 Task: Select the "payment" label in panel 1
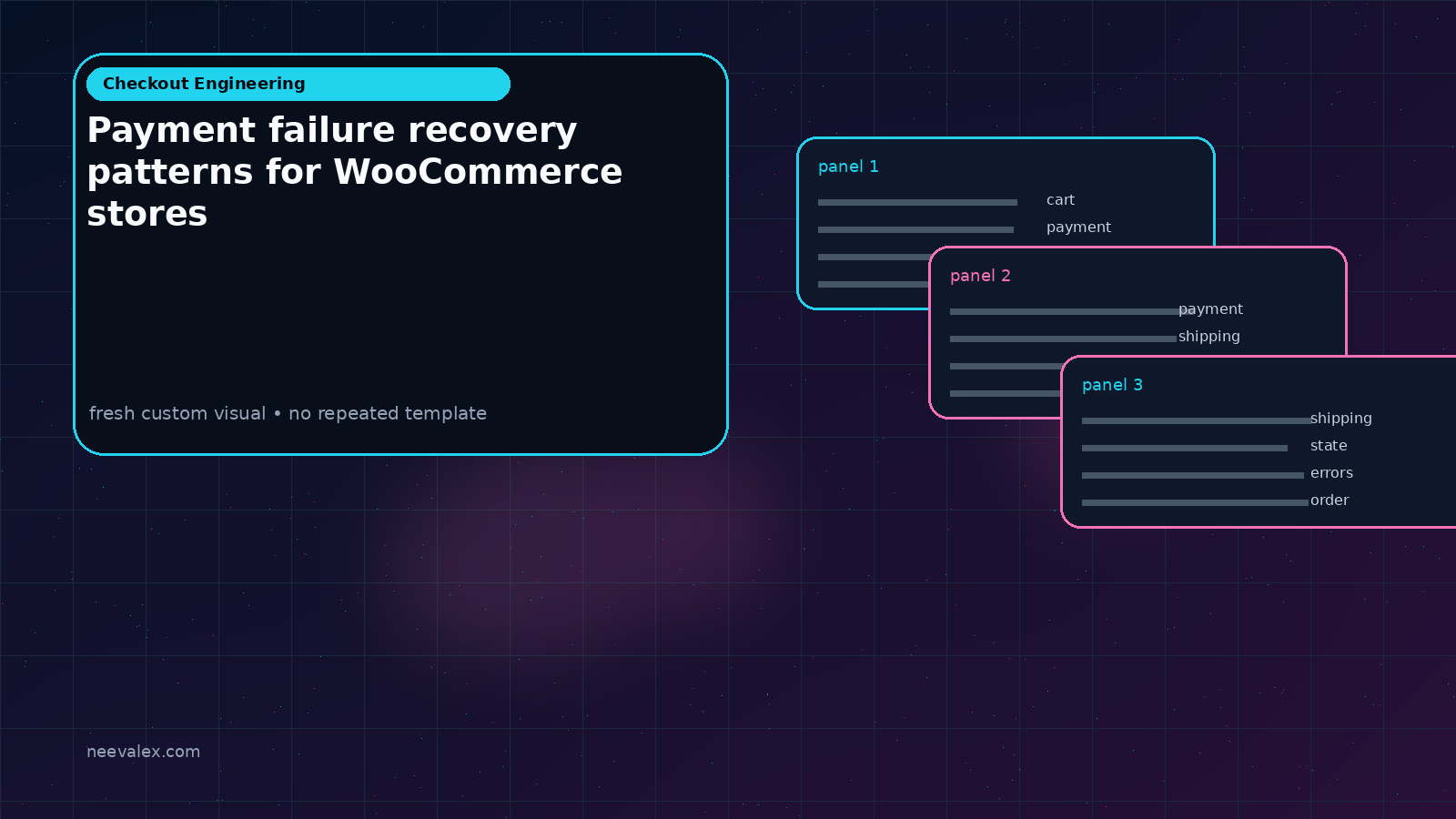1078,227
